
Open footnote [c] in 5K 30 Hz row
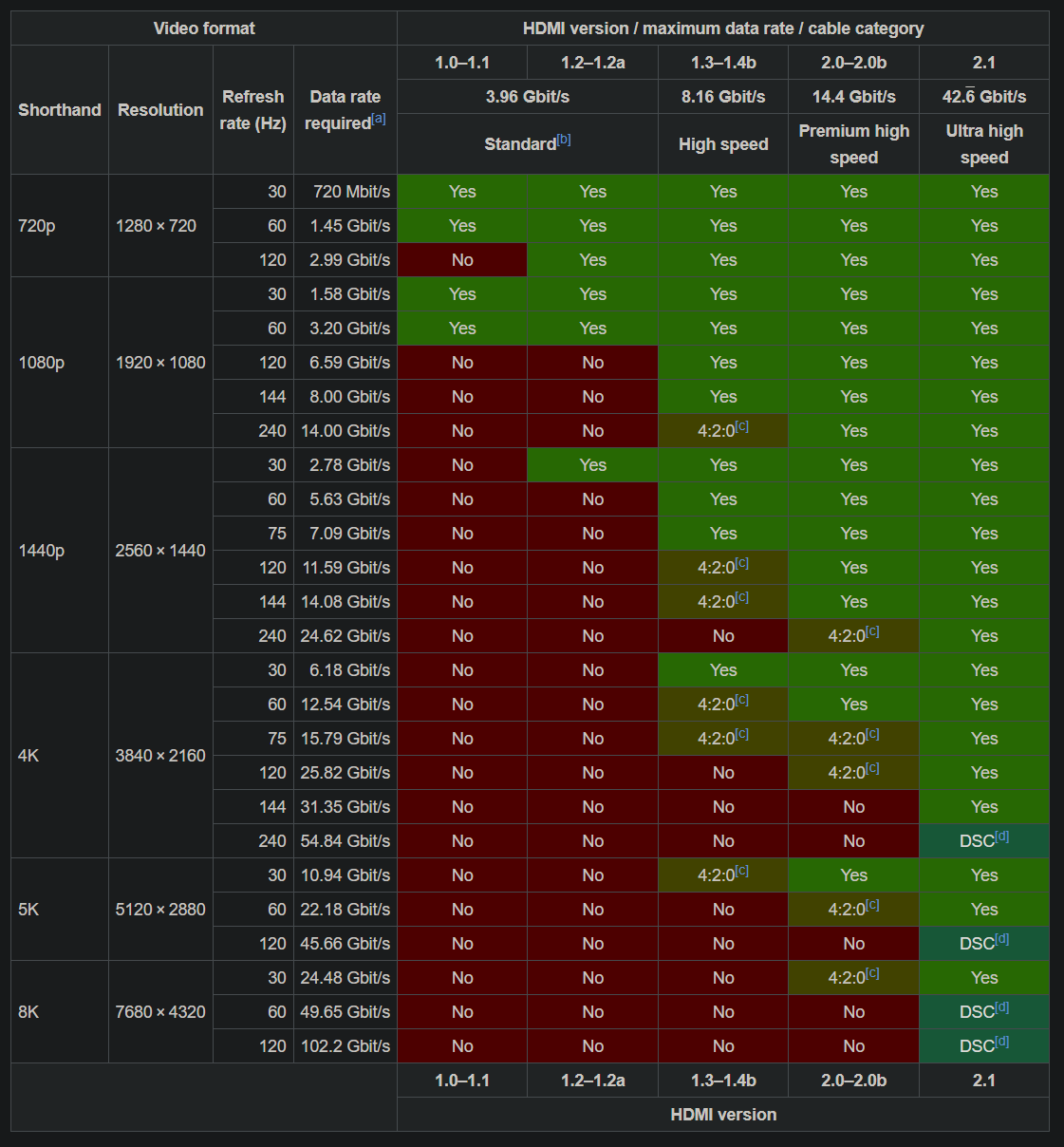[742, 872]
